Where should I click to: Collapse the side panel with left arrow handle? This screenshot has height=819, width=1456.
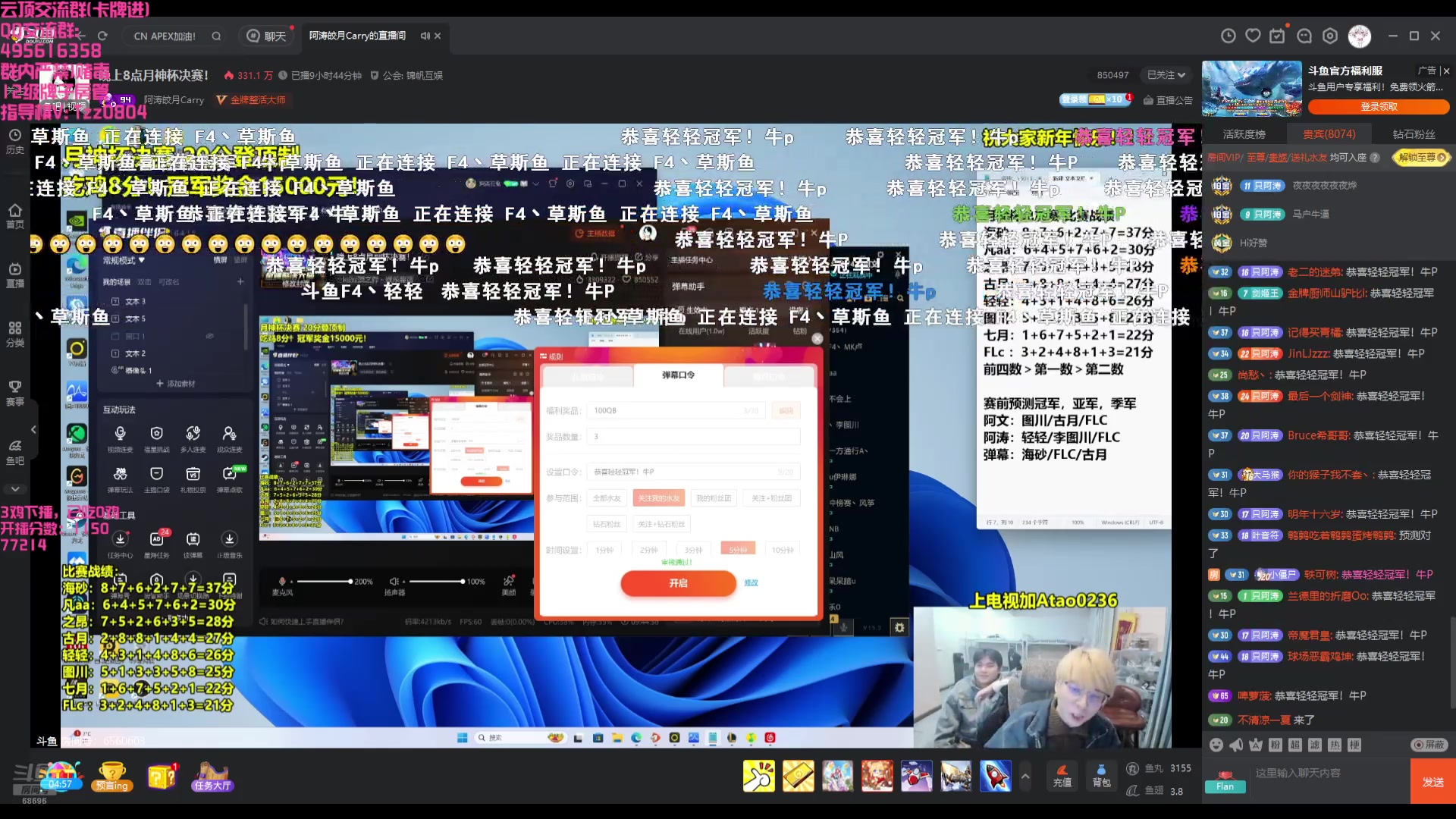tap(33, 429)
